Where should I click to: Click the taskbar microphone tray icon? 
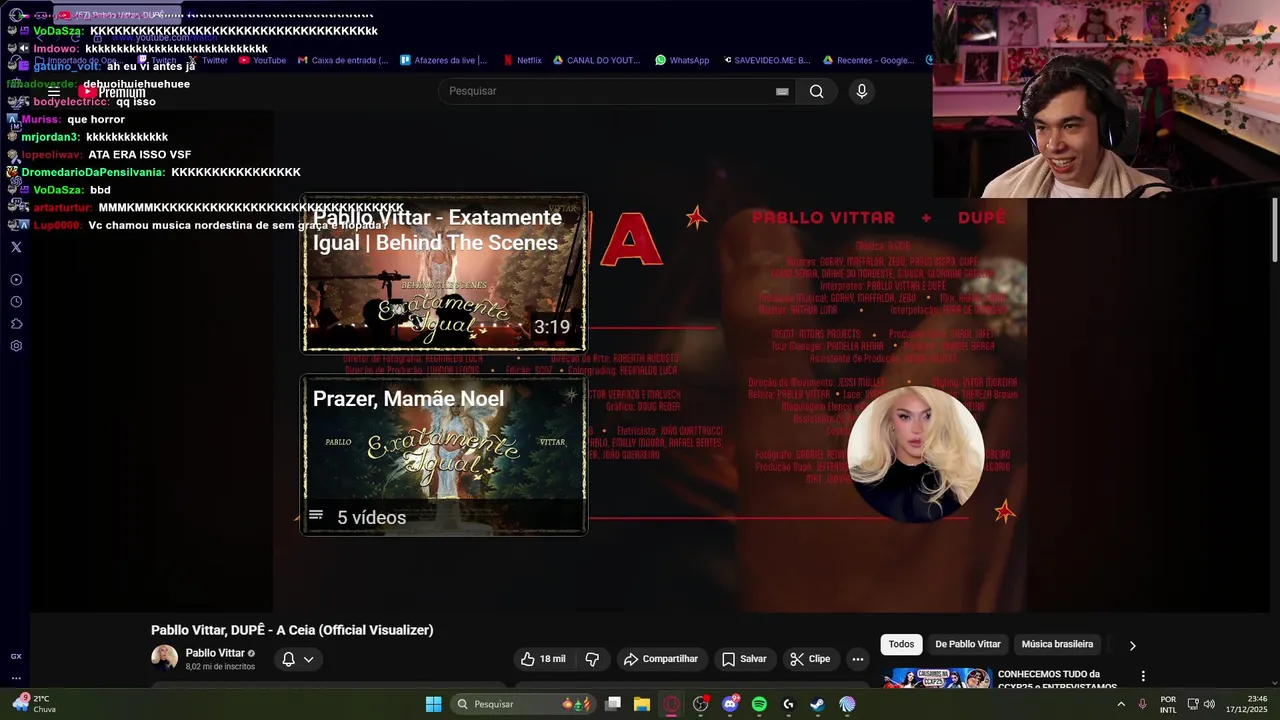point(1142,704)
